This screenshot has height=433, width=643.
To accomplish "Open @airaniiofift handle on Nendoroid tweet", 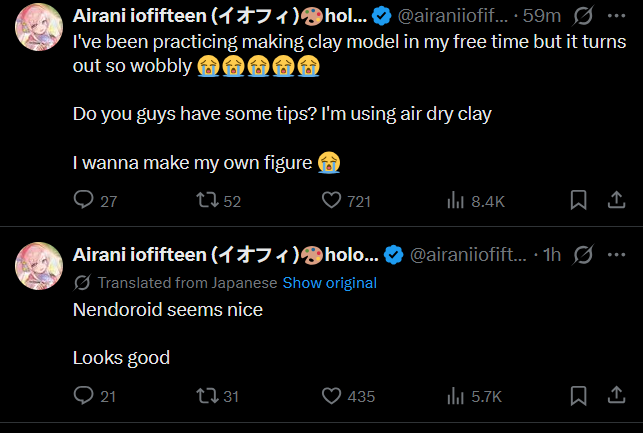I will coord(468,255).
